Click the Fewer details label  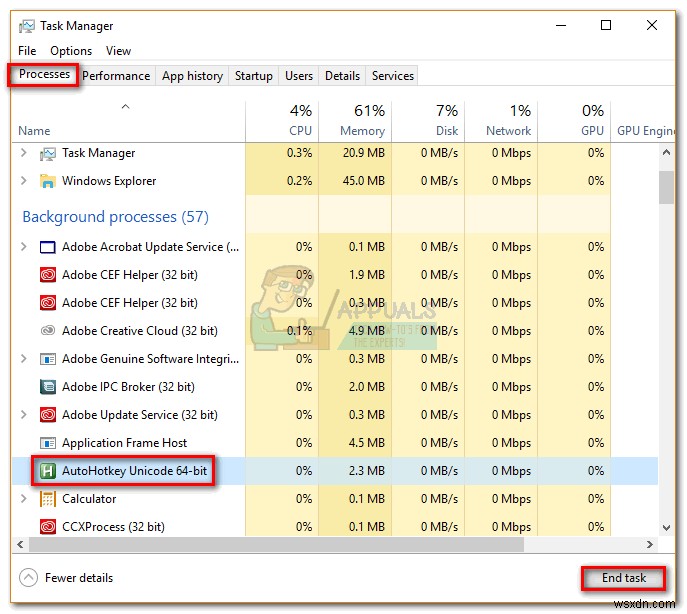pos(79,578)
